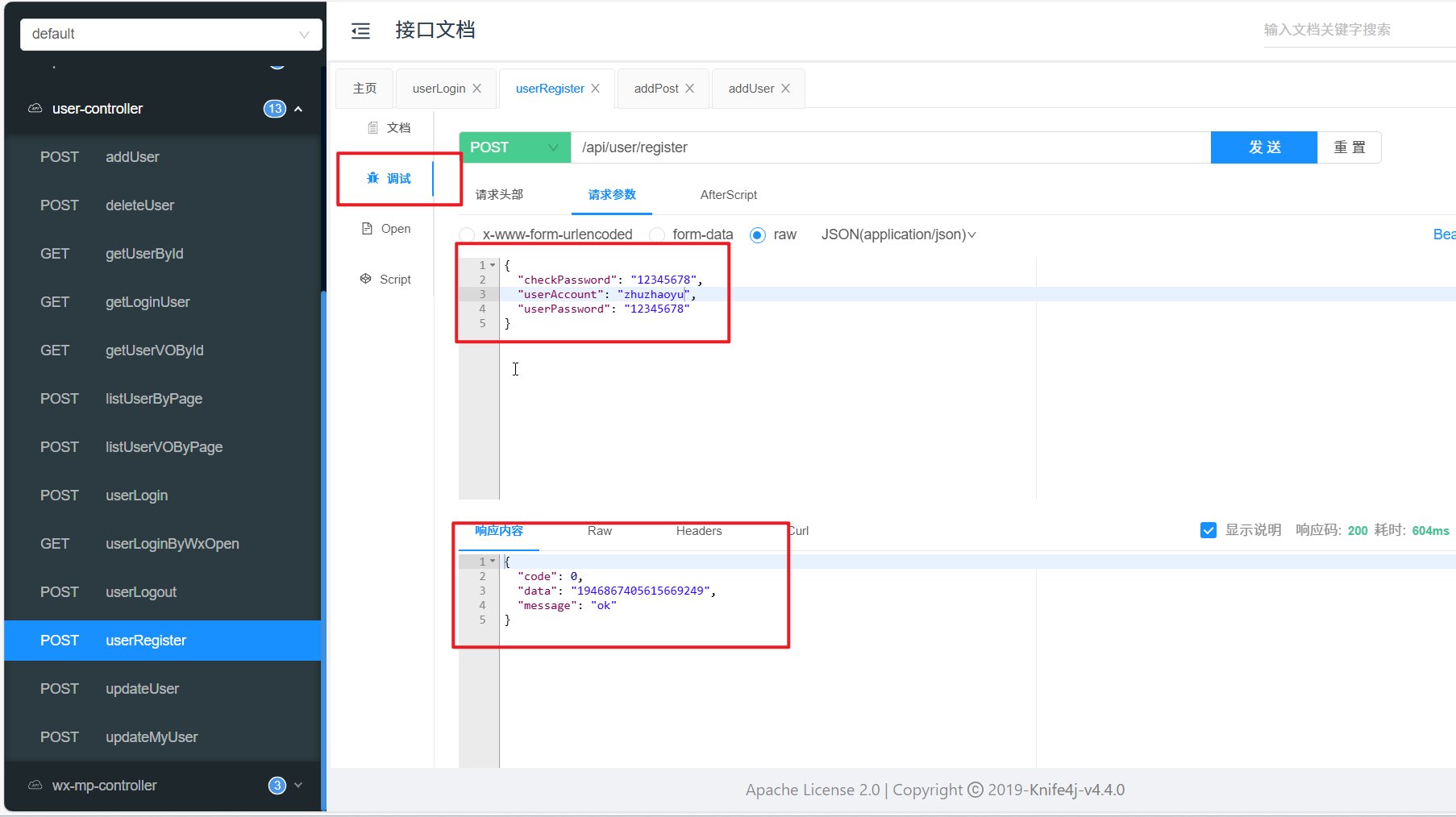Select x-www-form-urlencoded radio option

click(467, 234)
